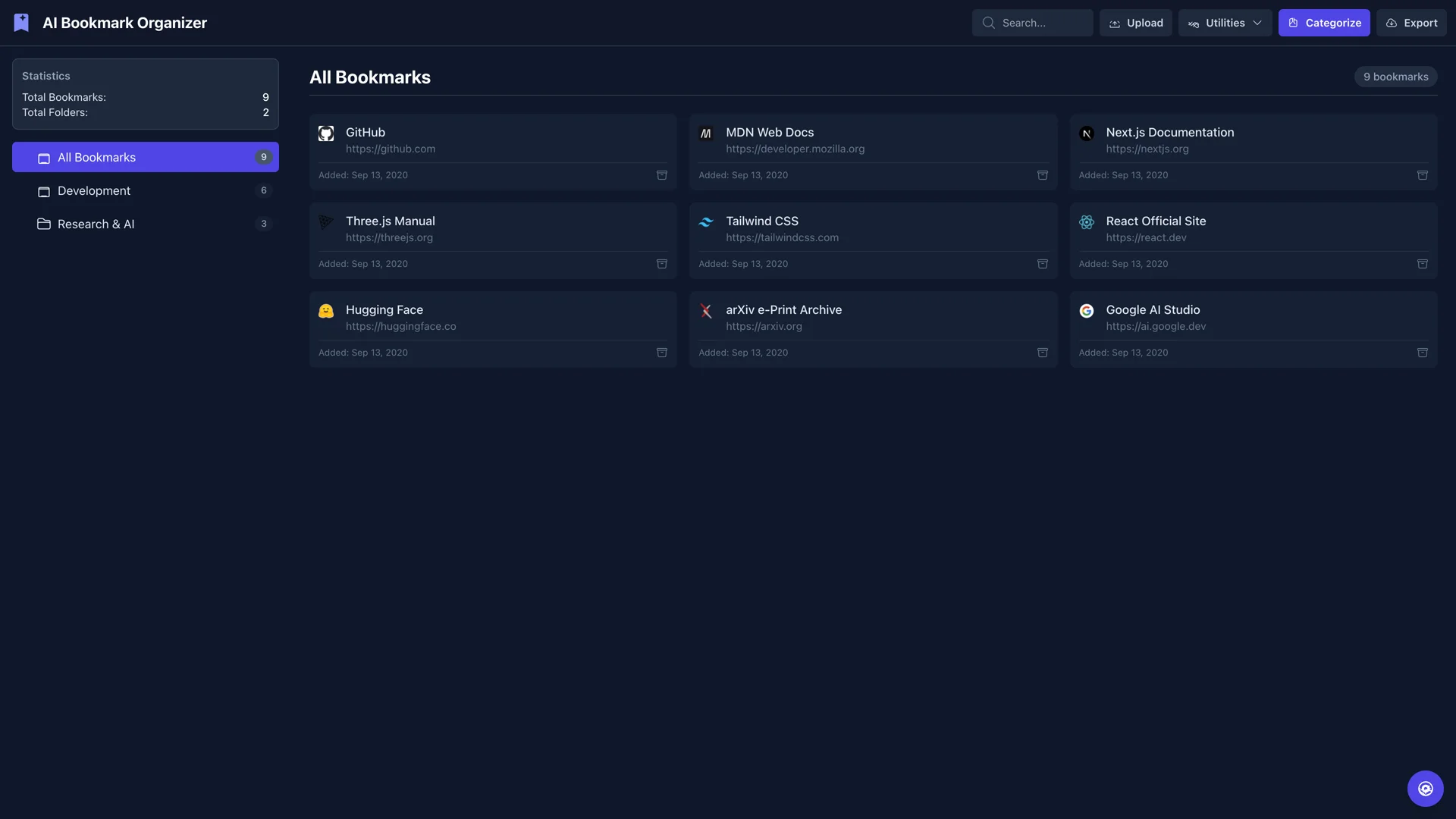Click the https://github.com URL

pyautogui.click(x=391, y=149)
